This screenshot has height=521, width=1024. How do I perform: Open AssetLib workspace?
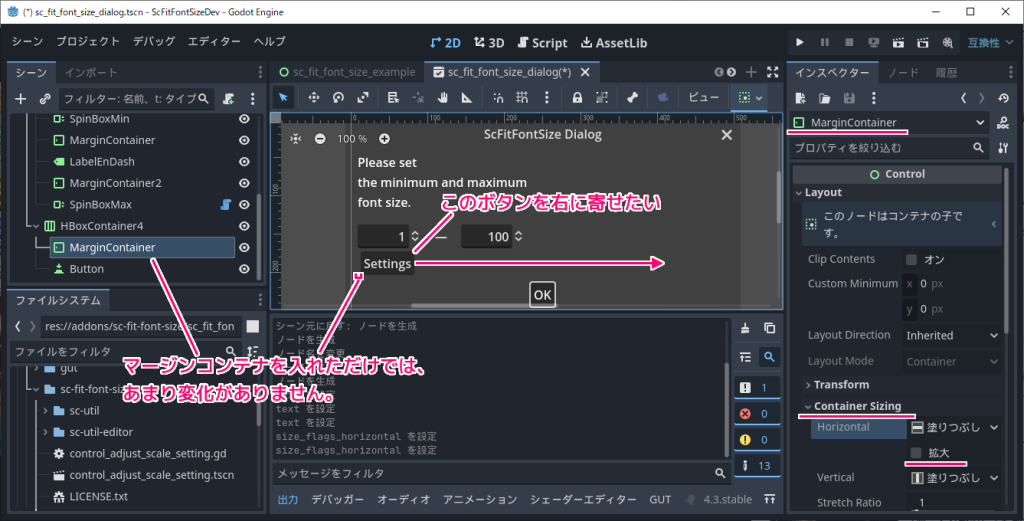pyautogui.click(x=614, y=42)
